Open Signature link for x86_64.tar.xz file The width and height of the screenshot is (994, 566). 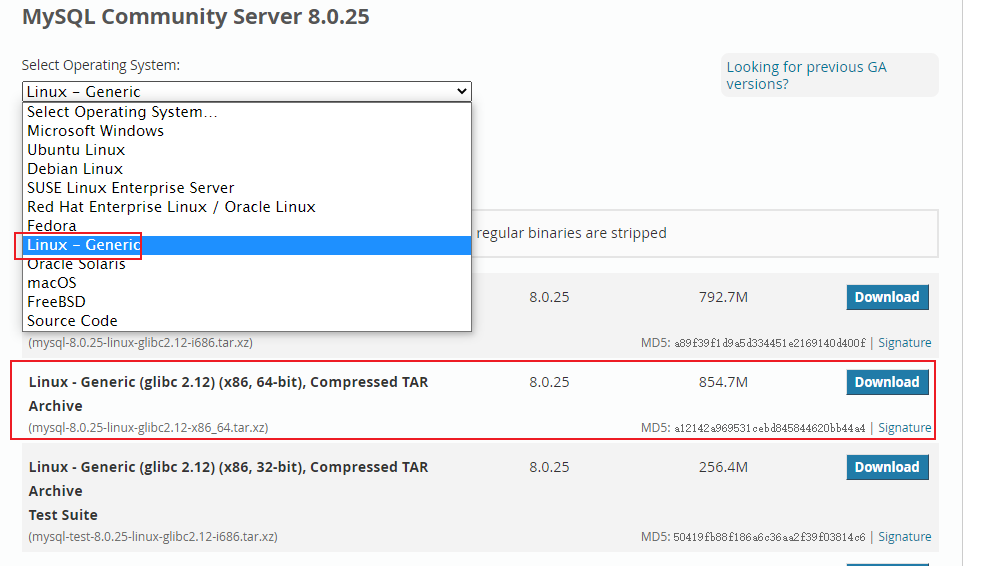(x=905, y=428)
